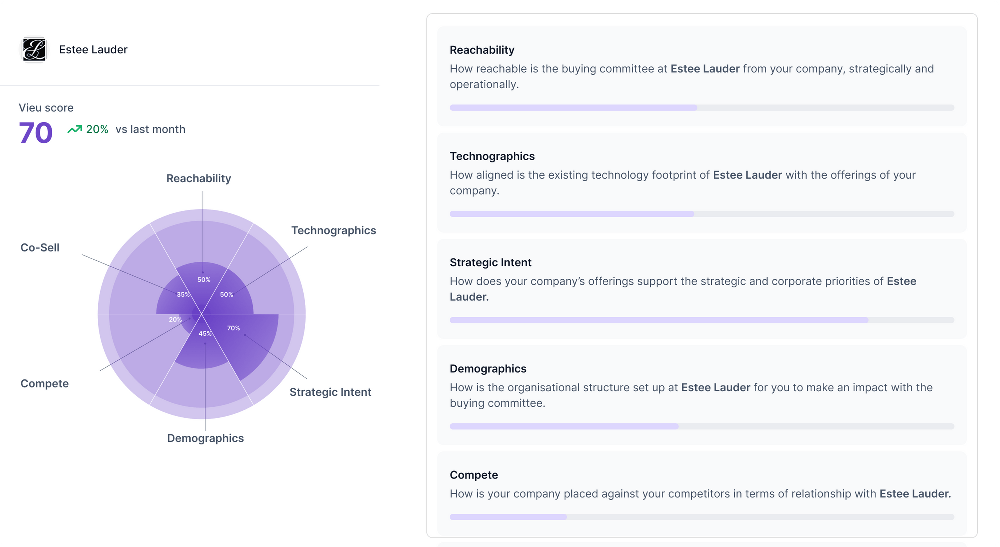Image resolution: width=1000 pixels, height=547 pixels.
Task: Select the Reachability label on the radar chart
Action: [198, 178]
